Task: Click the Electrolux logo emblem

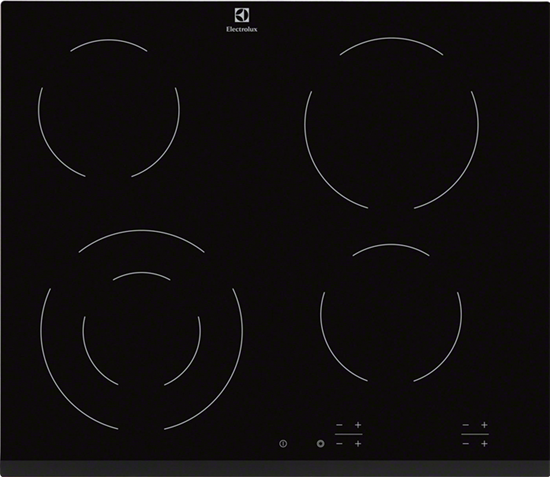Action: point(242,15)
